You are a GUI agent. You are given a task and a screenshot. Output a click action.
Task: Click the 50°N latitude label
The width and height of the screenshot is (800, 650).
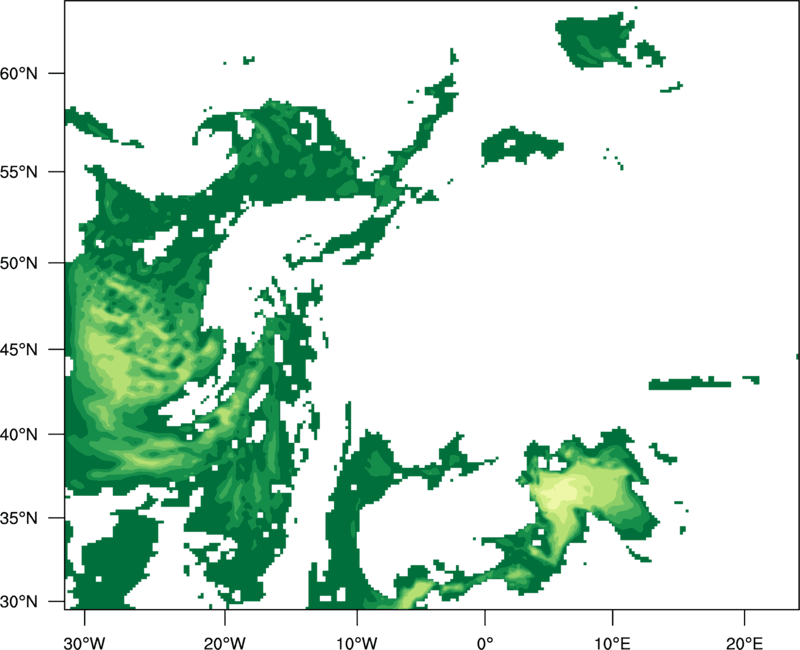click(x=19, y=263)
